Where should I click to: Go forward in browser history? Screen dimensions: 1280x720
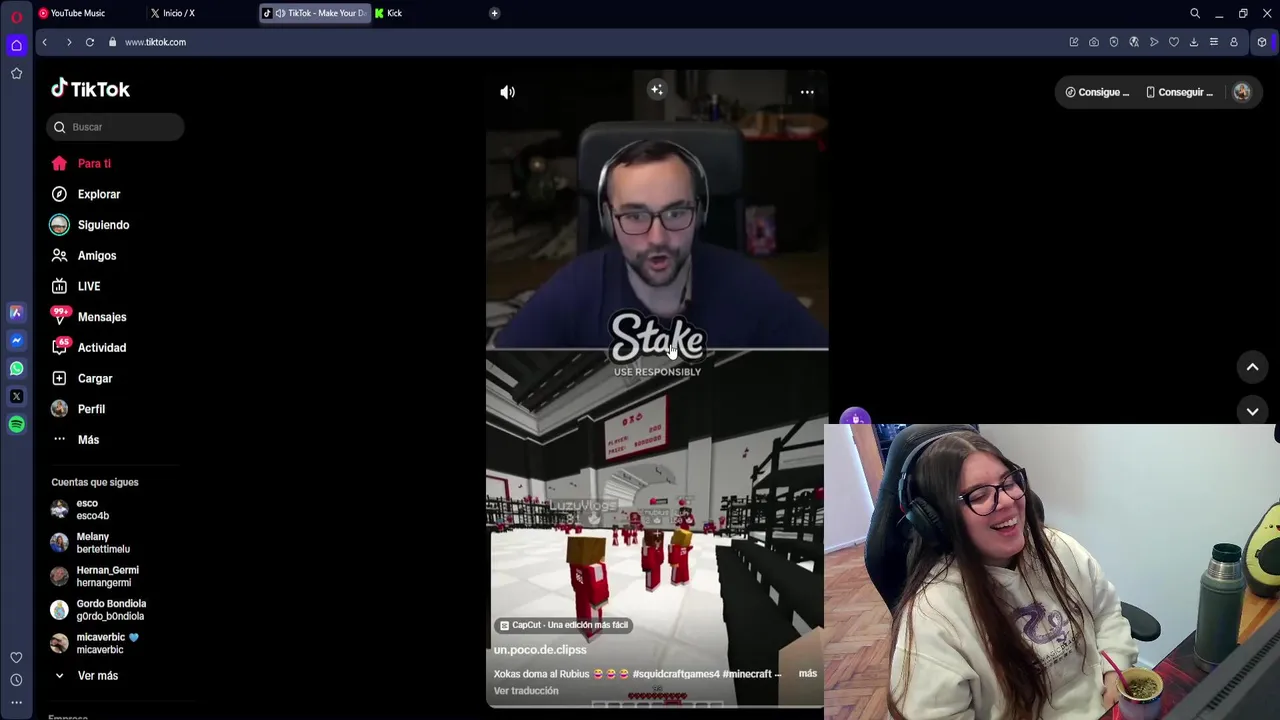(x=68, y=42)
